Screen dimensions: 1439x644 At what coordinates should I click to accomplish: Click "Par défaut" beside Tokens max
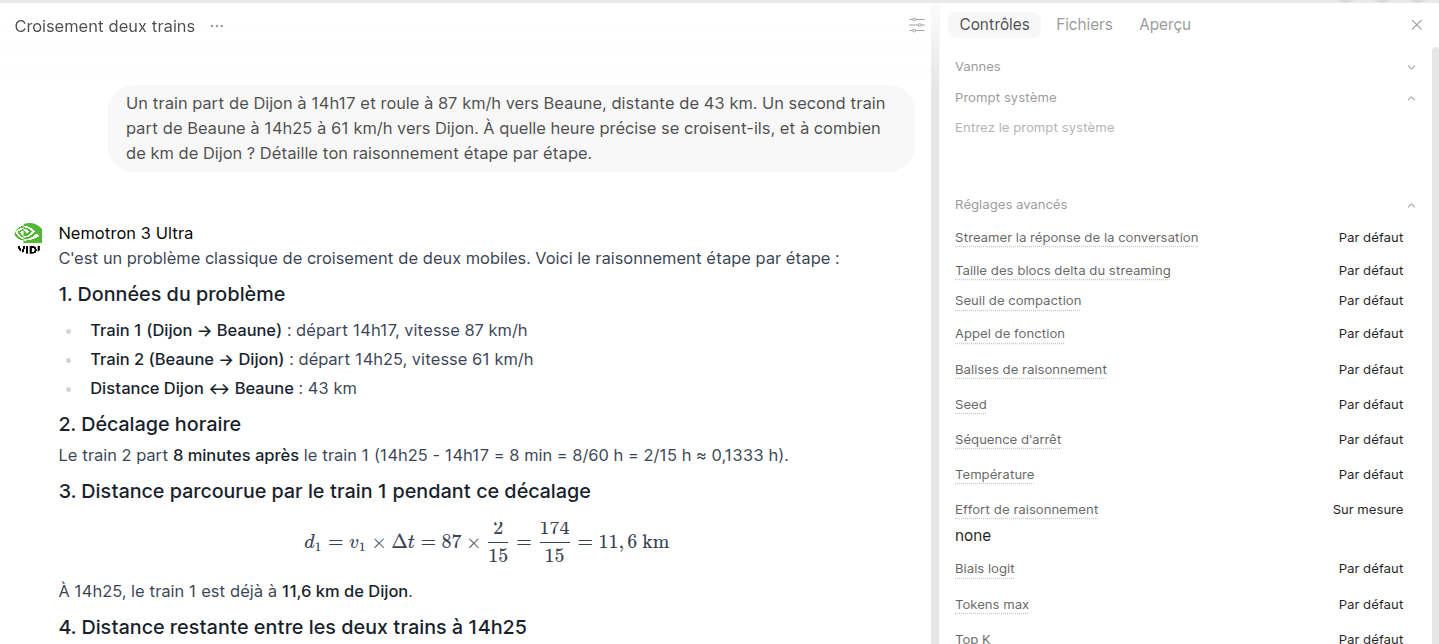(x=1371, y=605)
